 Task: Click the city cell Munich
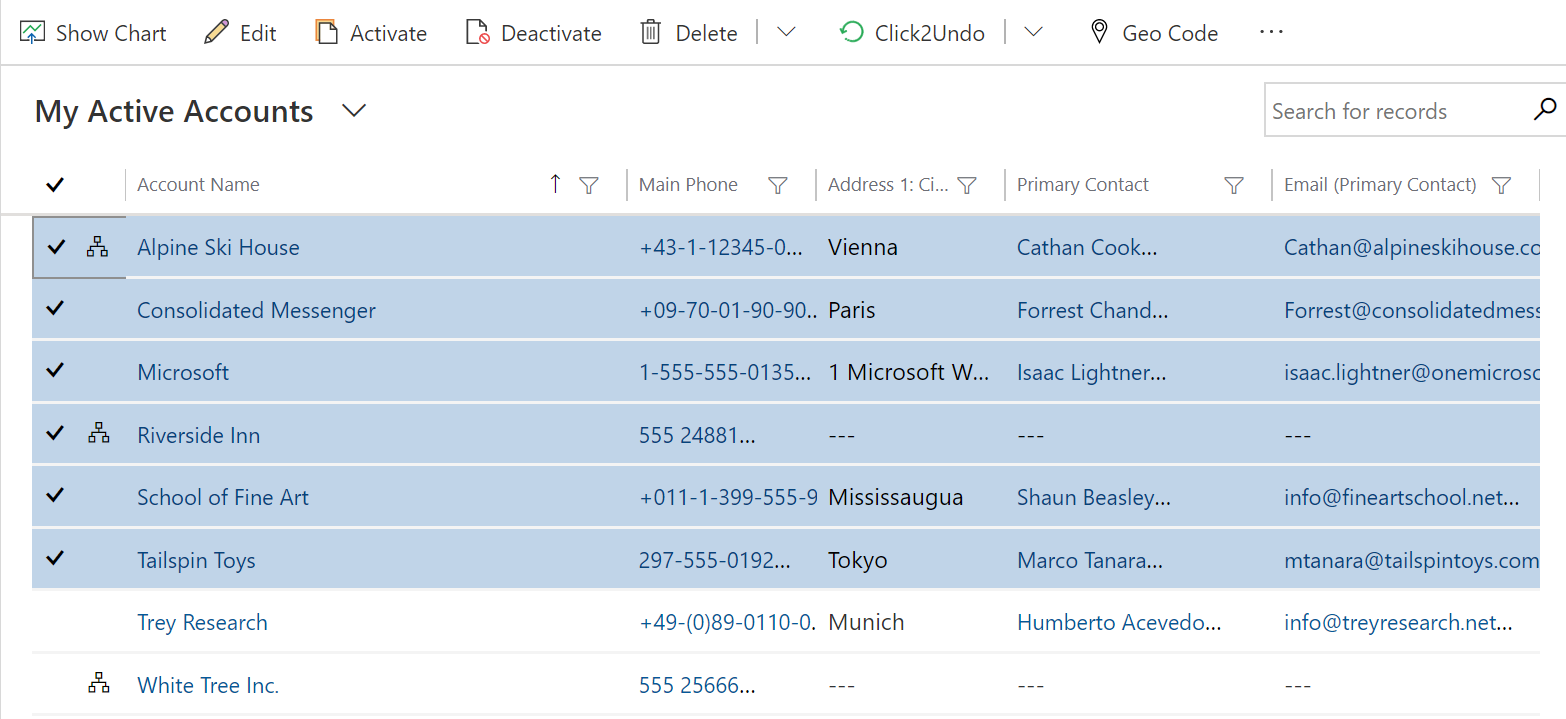pos(866,622)
